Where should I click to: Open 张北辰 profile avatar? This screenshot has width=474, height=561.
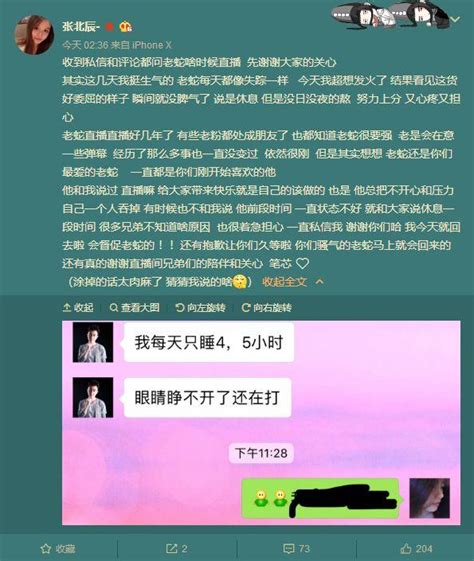(34, 35)
